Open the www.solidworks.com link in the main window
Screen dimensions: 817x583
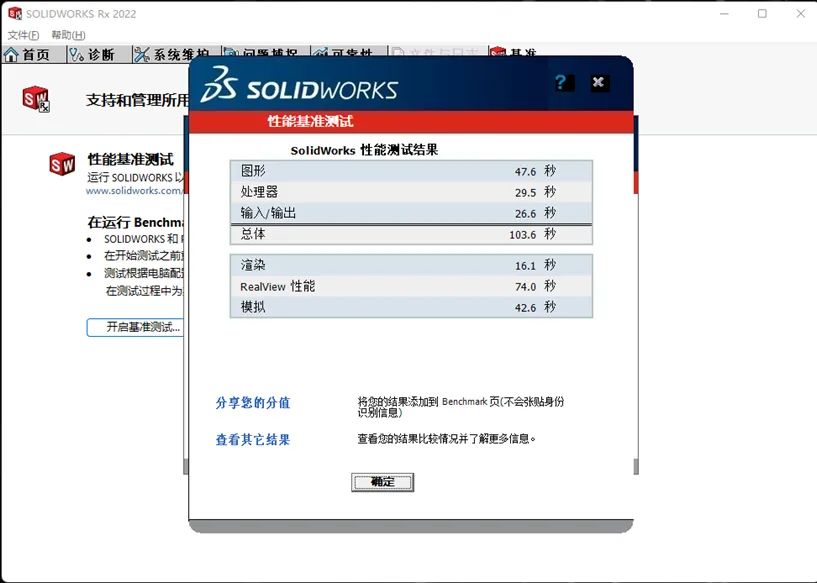click(134, 191)
